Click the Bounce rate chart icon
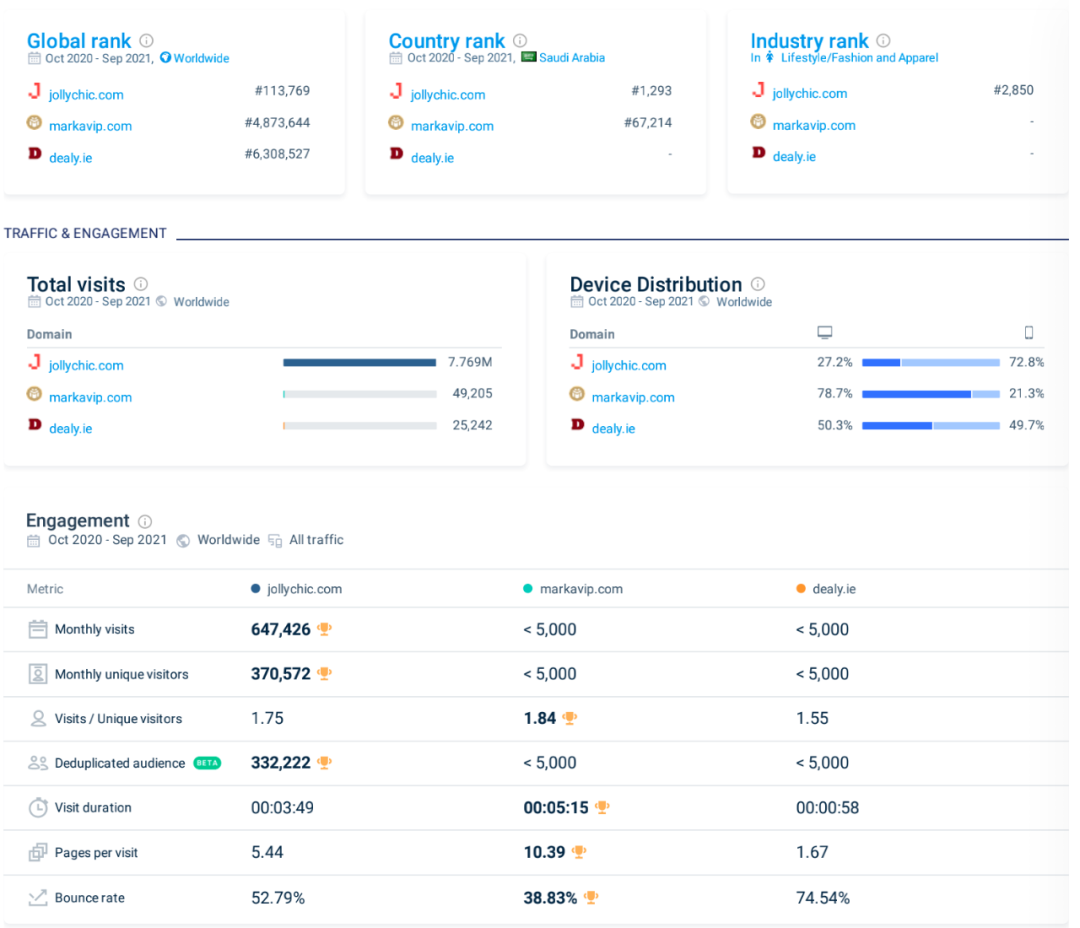1080x928 pixels. point(38,897)
